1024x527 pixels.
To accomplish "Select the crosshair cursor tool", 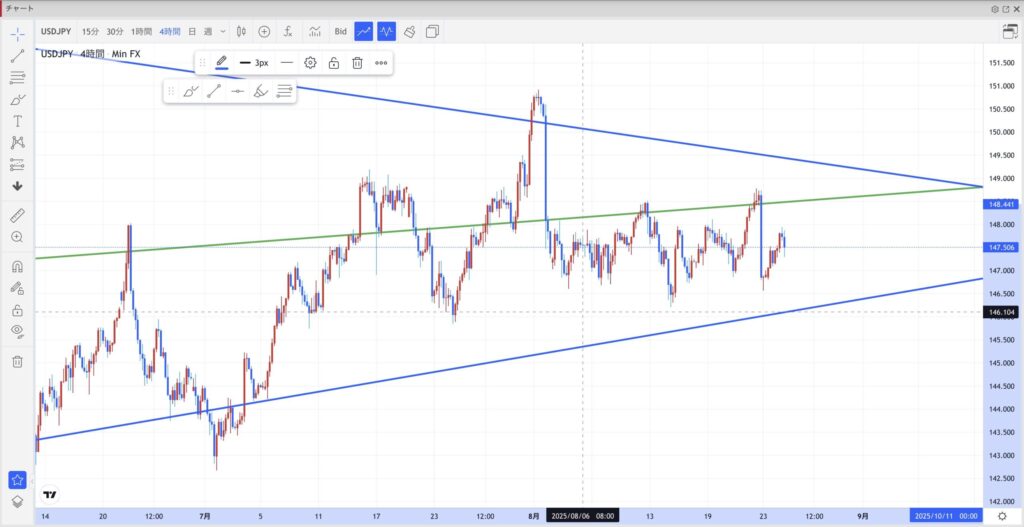I will tap(18, 34).
